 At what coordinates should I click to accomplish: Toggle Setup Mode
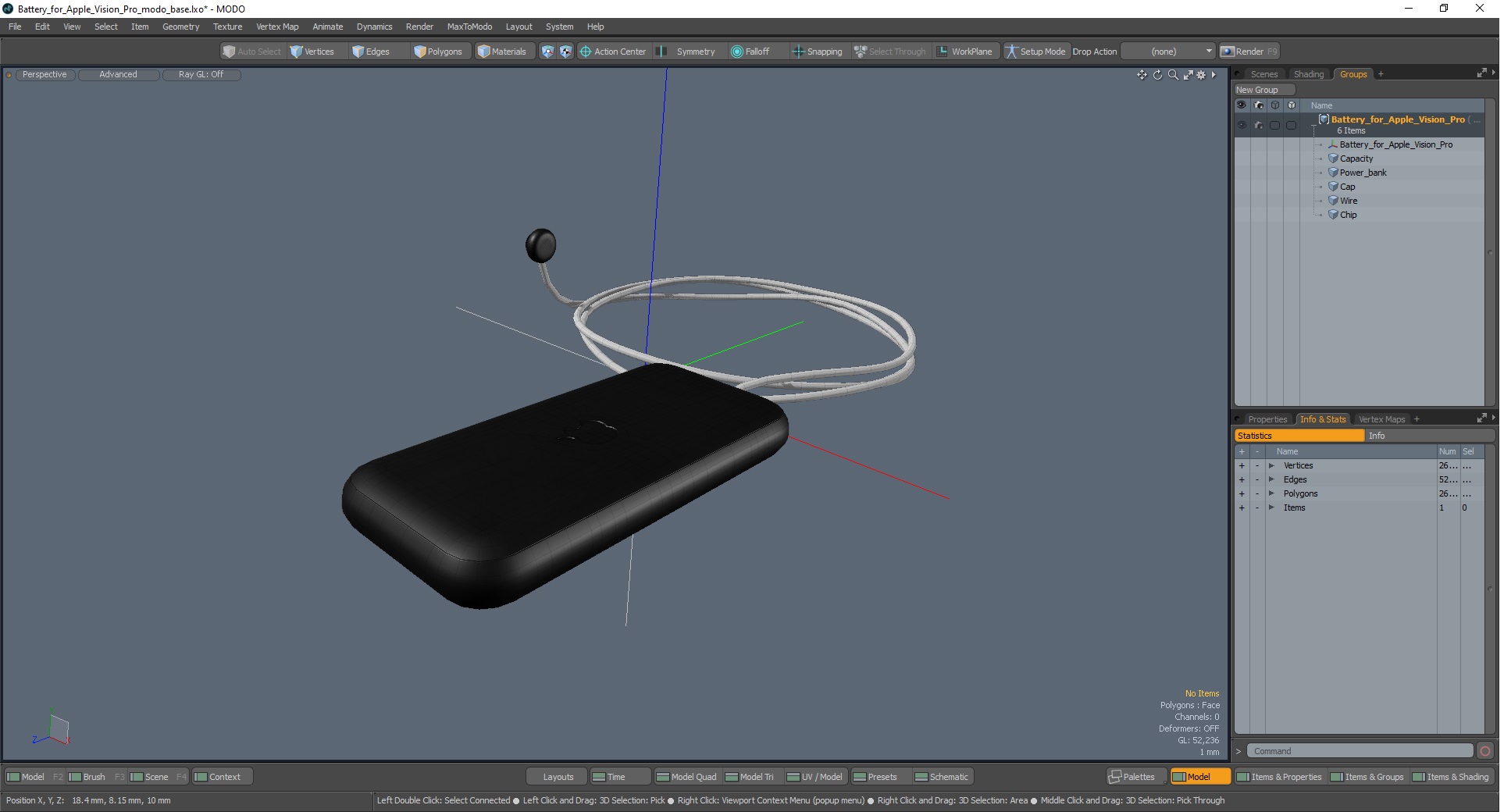(x=1035, y=52)
